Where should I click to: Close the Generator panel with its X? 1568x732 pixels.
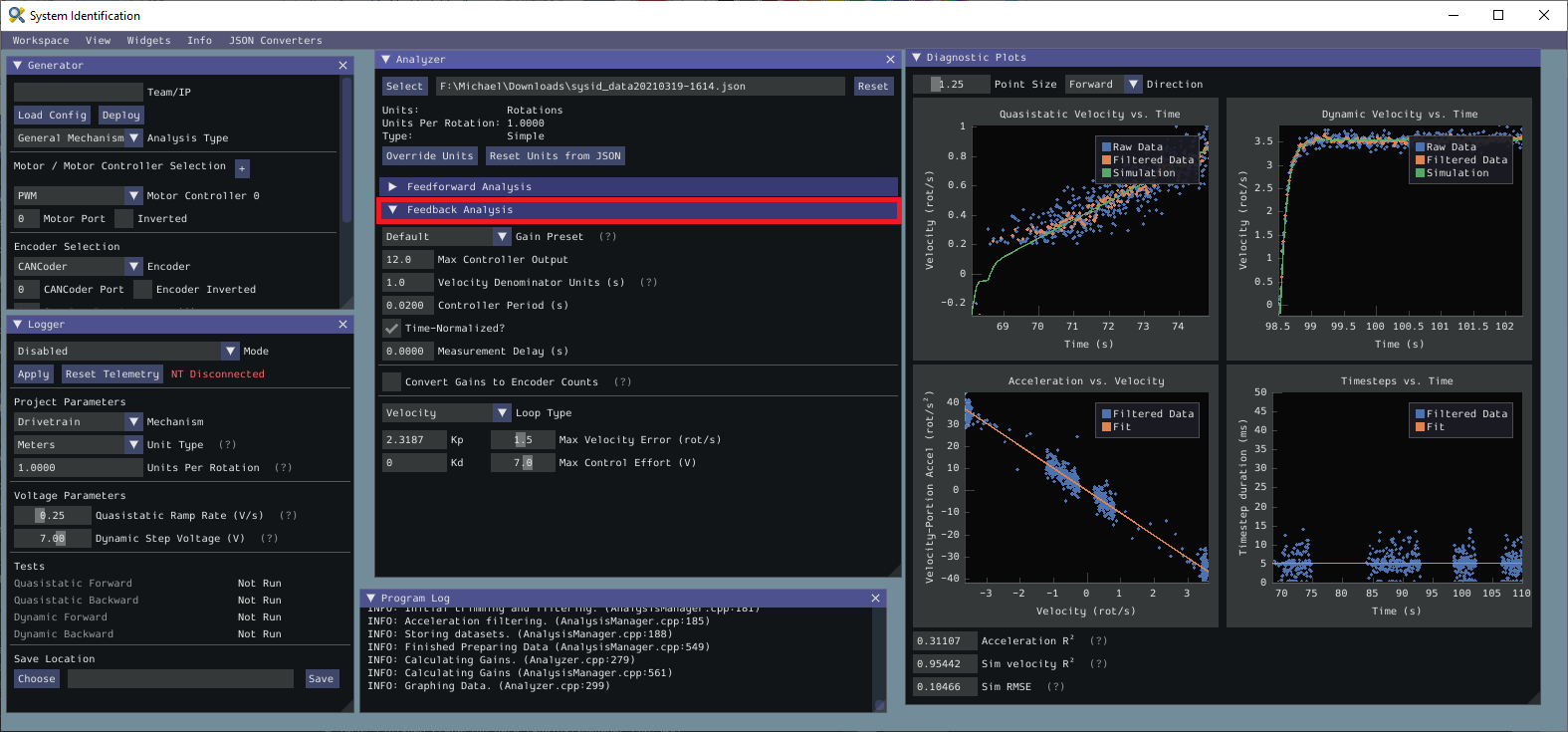[x=342, y=66]
